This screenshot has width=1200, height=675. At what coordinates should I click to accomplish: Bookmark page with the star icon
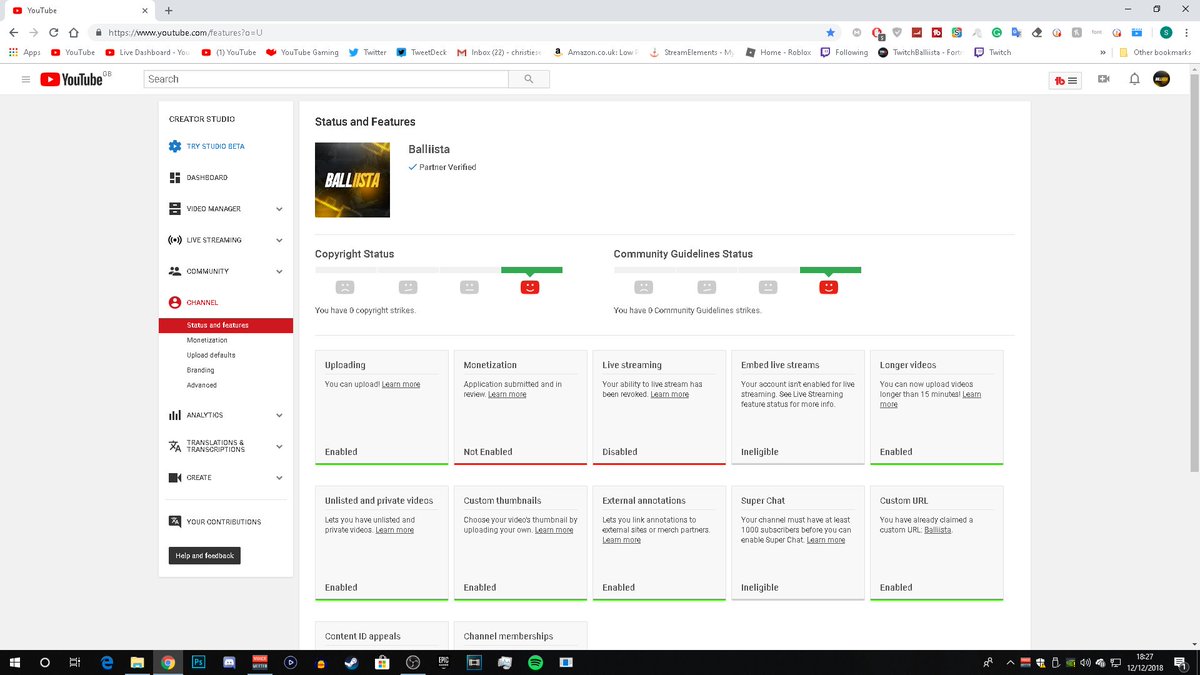coord(830,32)
